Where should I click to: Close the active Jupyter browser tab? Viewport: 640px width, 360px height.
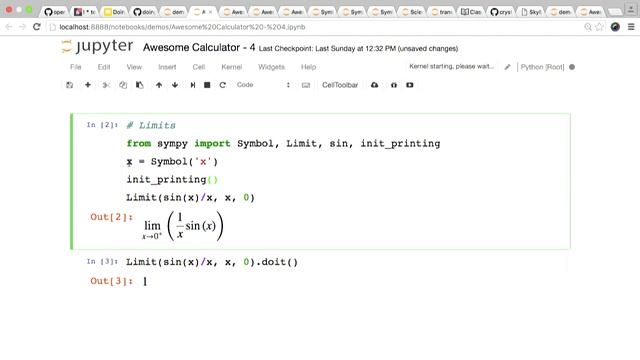(x=211, y=12)
